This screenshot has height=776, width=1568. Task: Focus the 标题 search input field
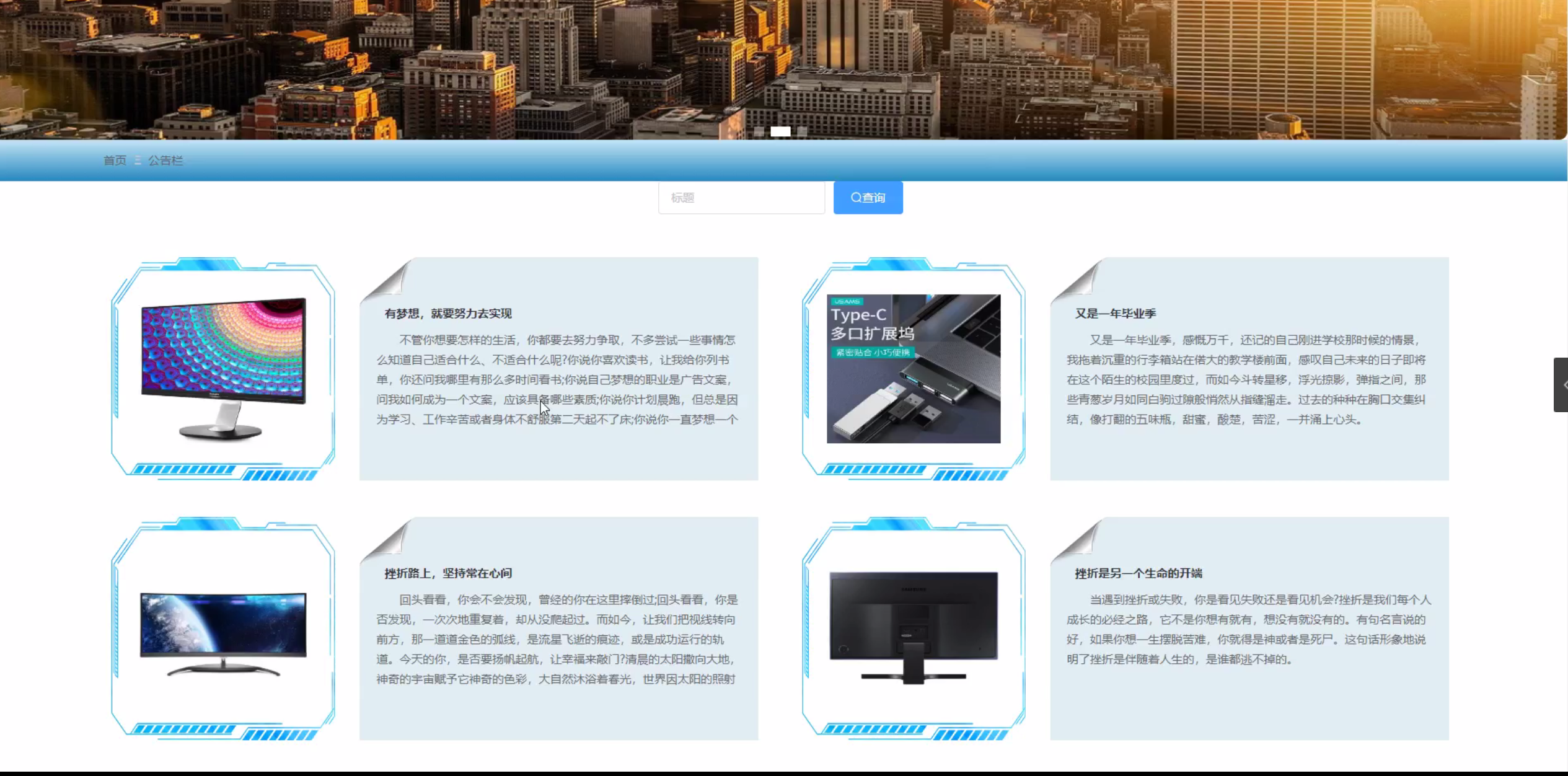pos(741,198)
